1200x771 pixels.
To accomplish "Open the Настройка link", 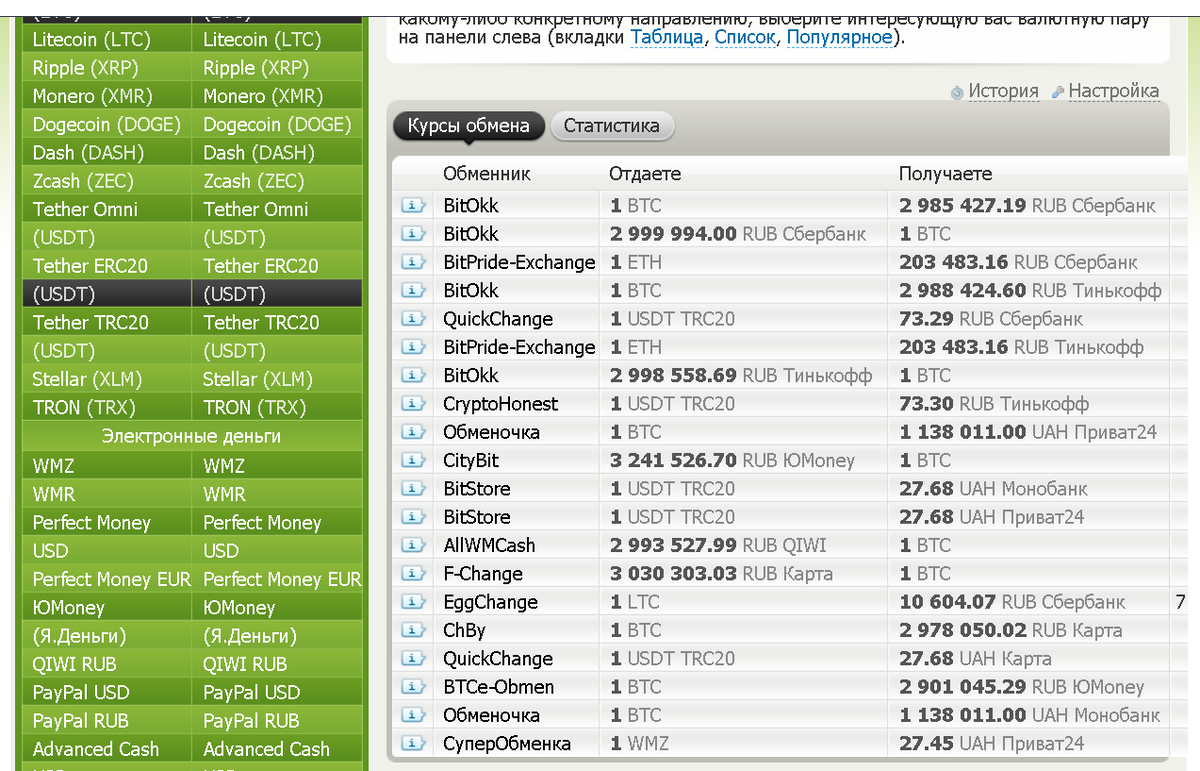I will 1114,91.
